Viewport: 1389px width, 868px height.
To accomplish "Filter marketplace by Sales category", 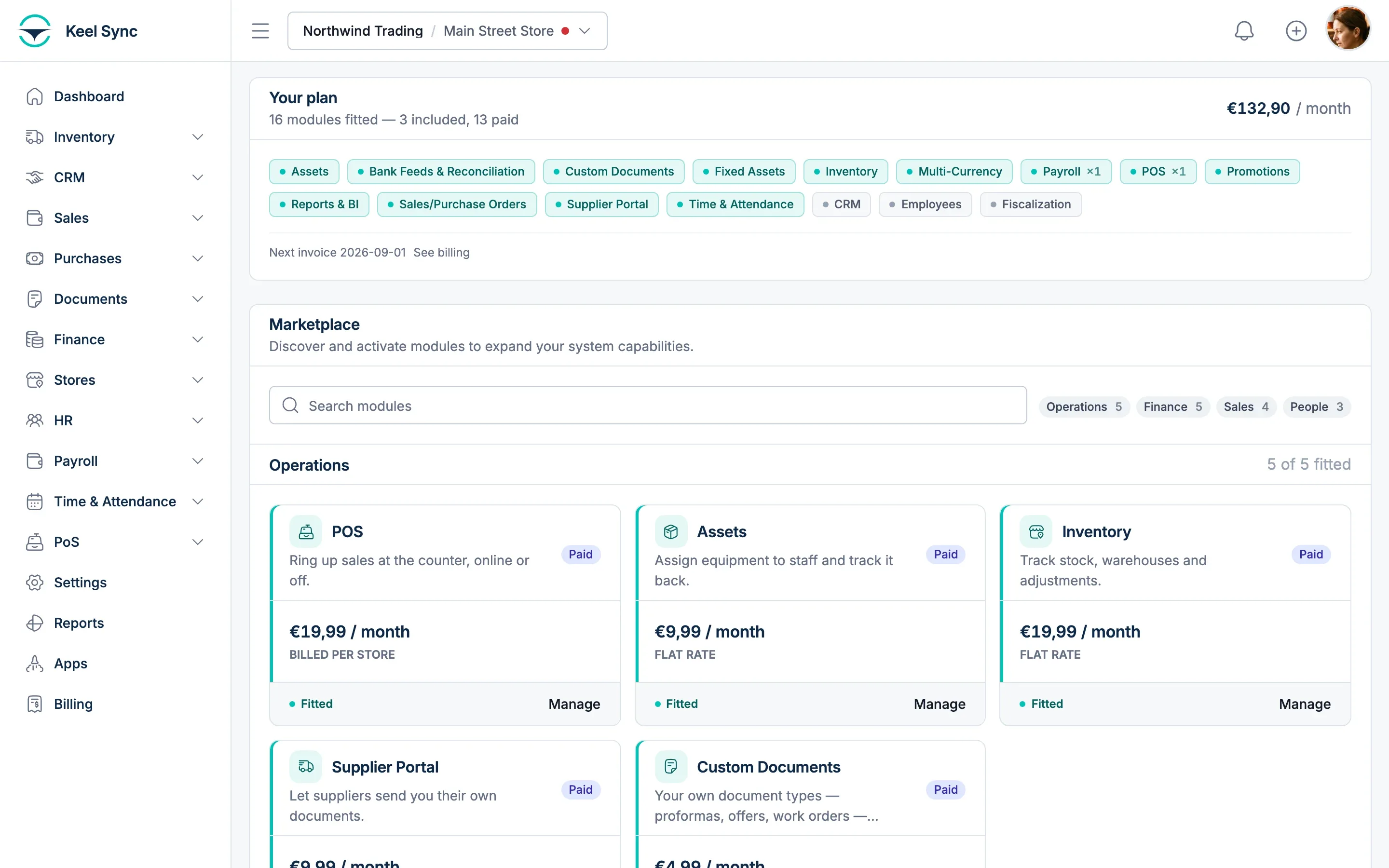I will [1246, 407].
